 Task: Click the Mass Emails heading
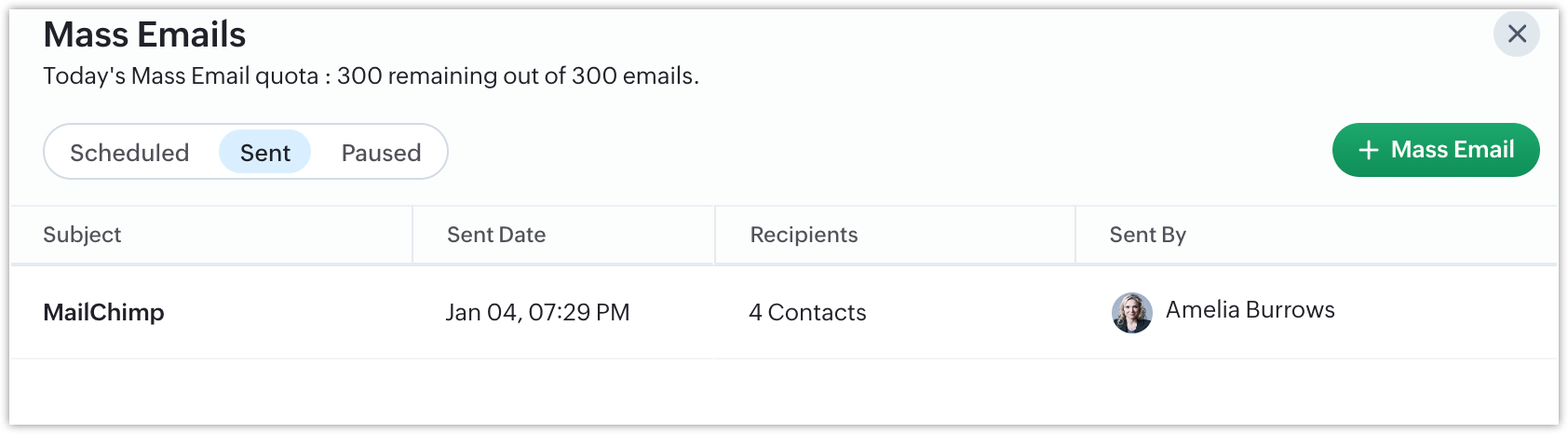[x=144, y=35]
